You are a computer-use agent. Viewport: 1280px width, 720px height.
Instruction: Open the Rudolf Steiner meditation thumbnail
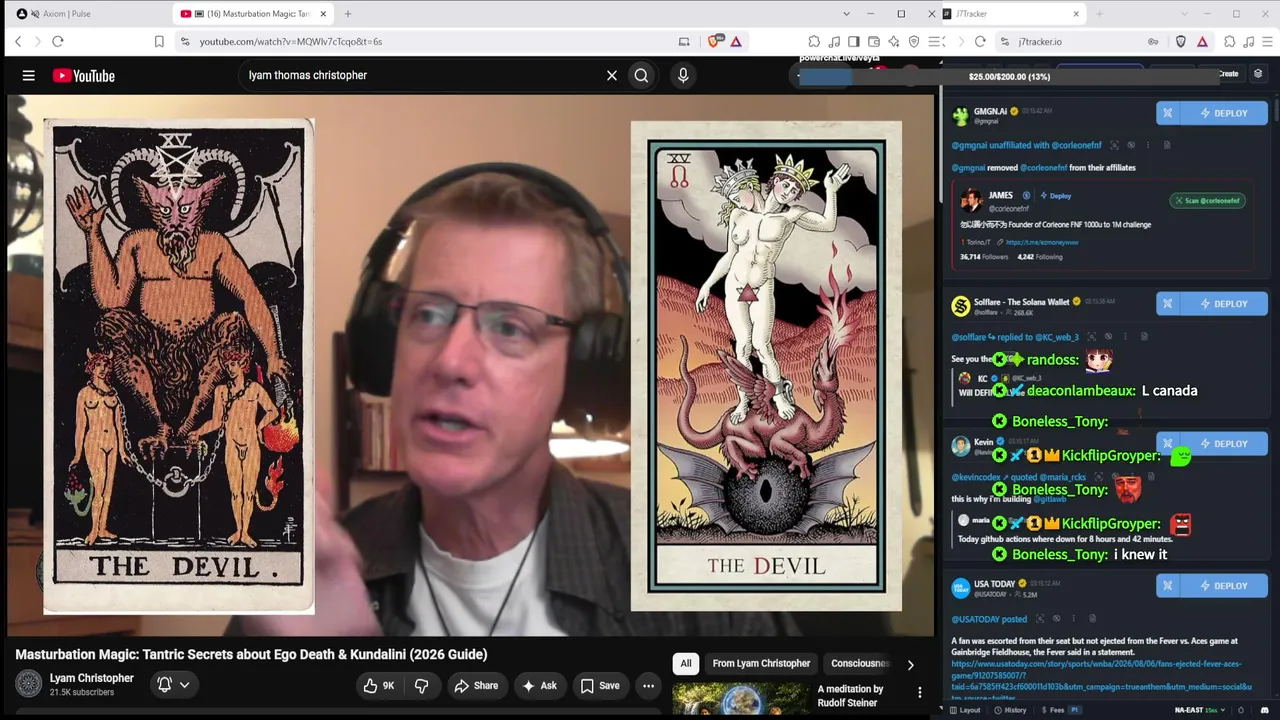[x=740, y=699]
